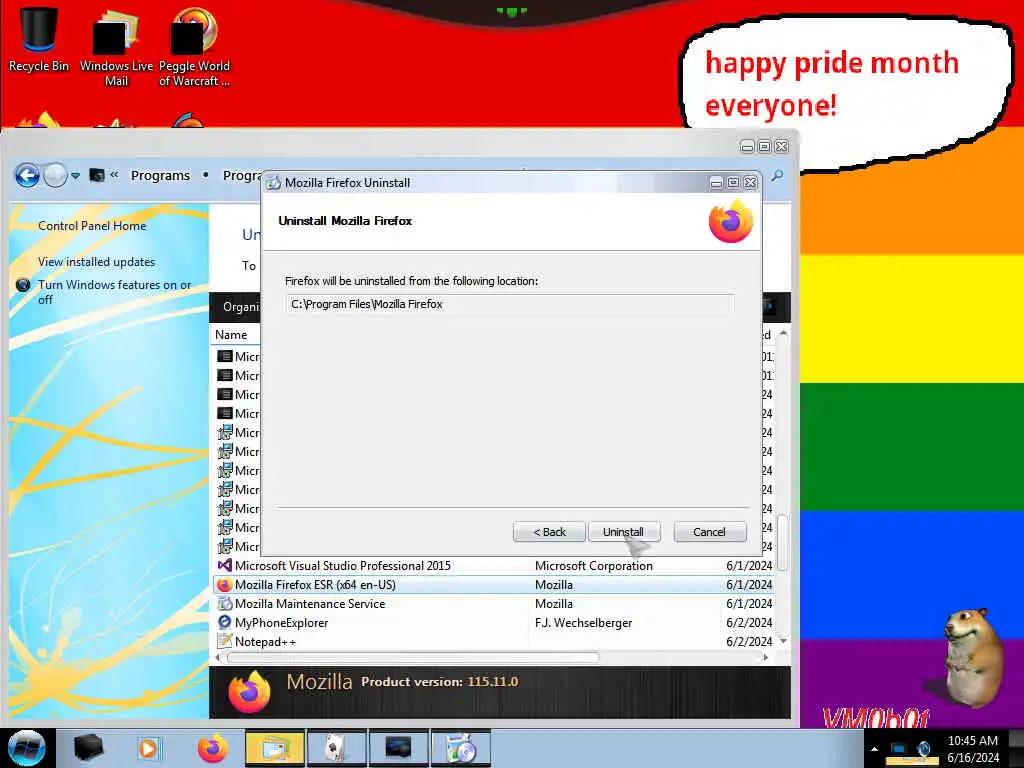The width and height of the screenshot is (1024, 768).
Task: Open the Windows Start orb
Action: (x=26, y=748)
